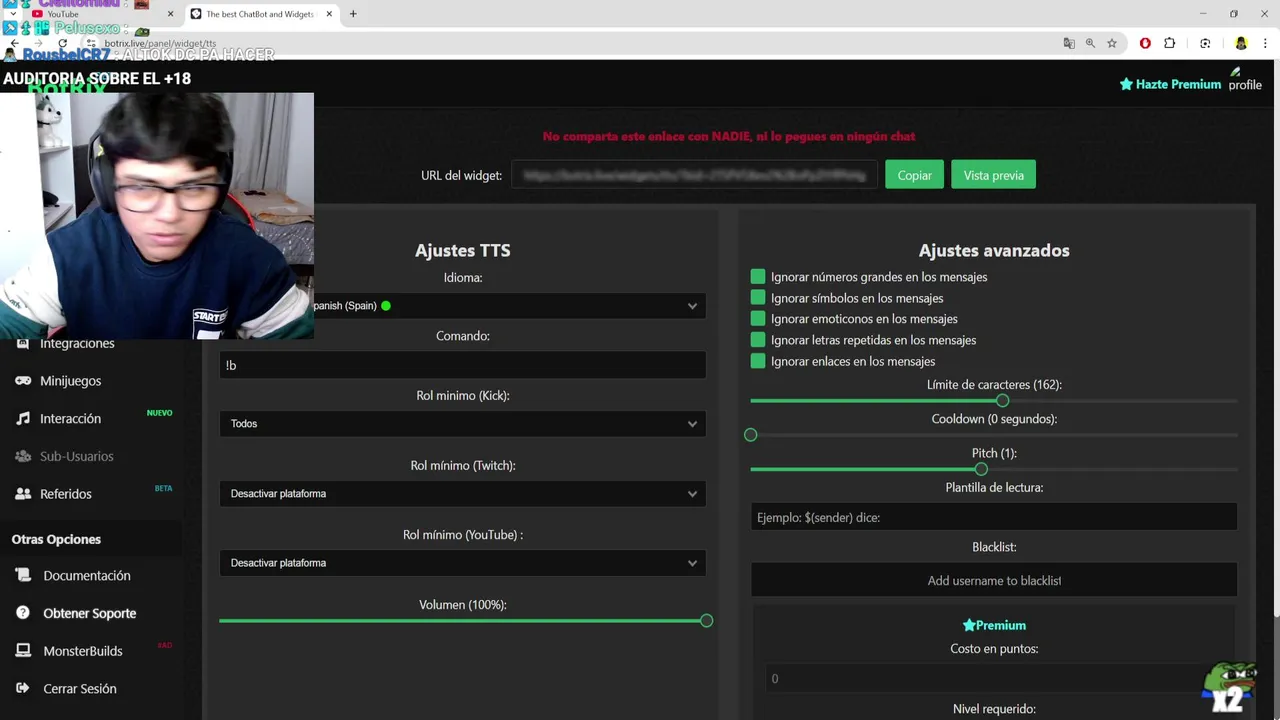The width and height of the screenshot is (1280, 720).
Task: Click MonsterBuilds link
Action: pyautogui.click(x=82, y=651)
